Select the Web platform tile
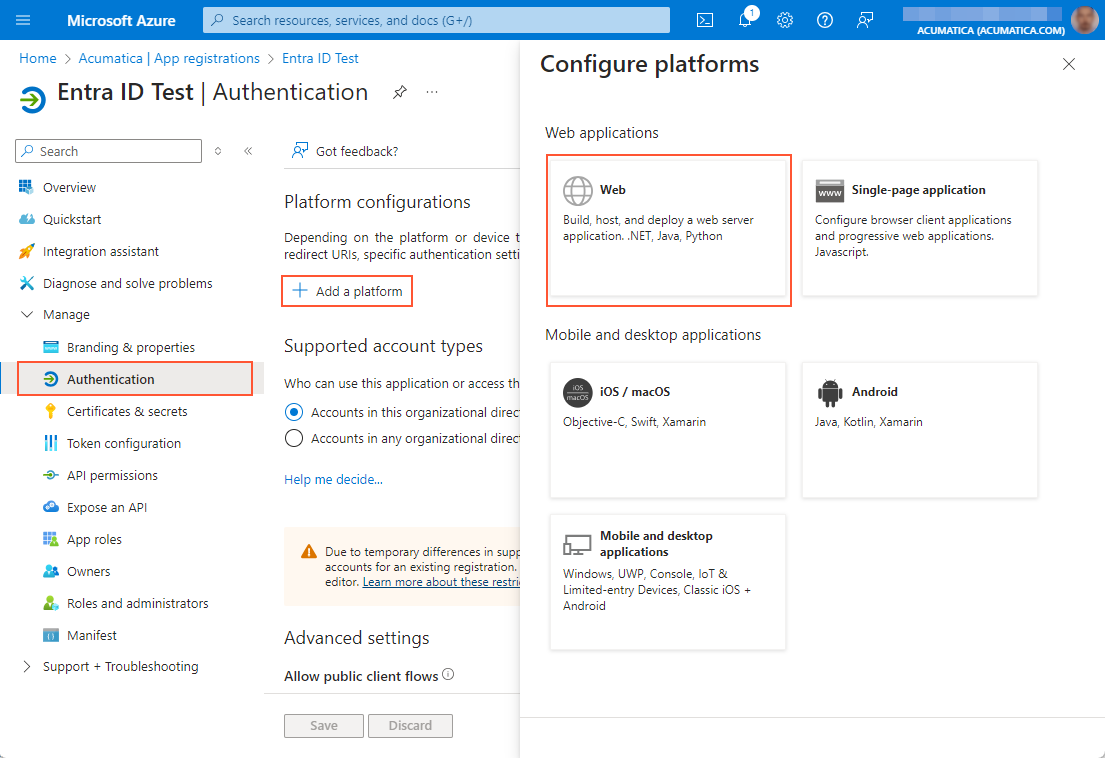1105x758 pixels. (668, 228)
